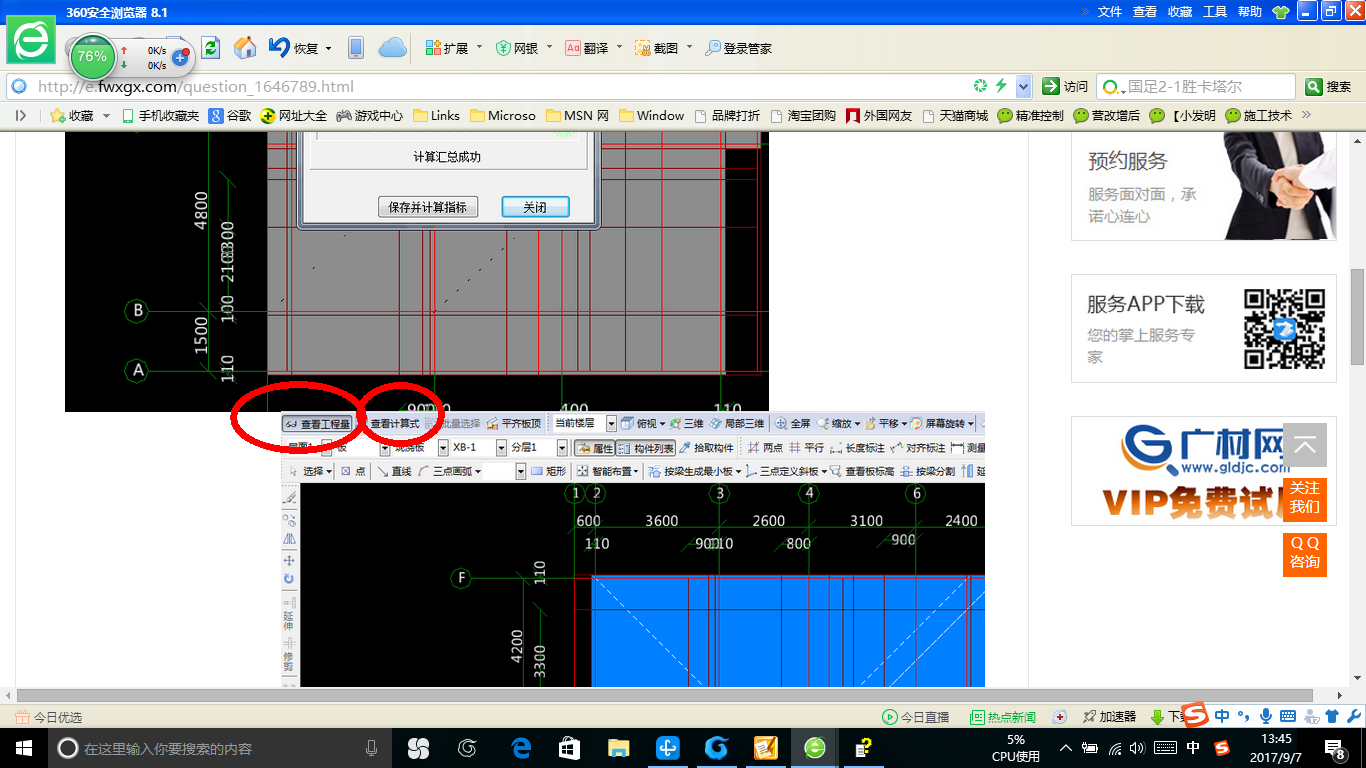Open the 帮助 menu
This screenshot has height=768, width=1366.
[1250, 12]
